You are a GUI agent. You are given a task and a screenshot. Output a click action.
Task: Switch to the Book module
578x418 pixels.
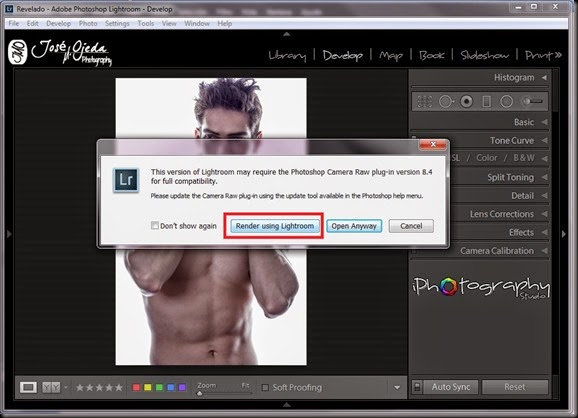point(432,55)
